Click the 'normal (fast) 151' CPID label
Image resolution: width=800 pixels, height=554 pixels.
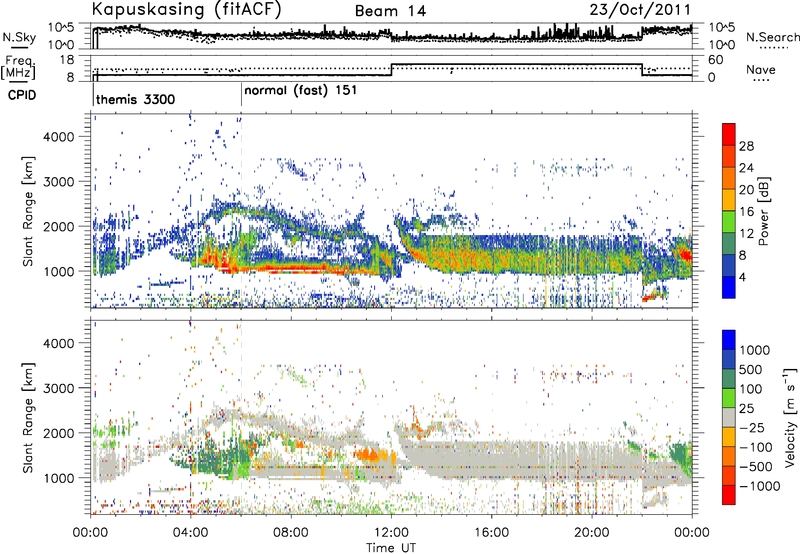301,91
